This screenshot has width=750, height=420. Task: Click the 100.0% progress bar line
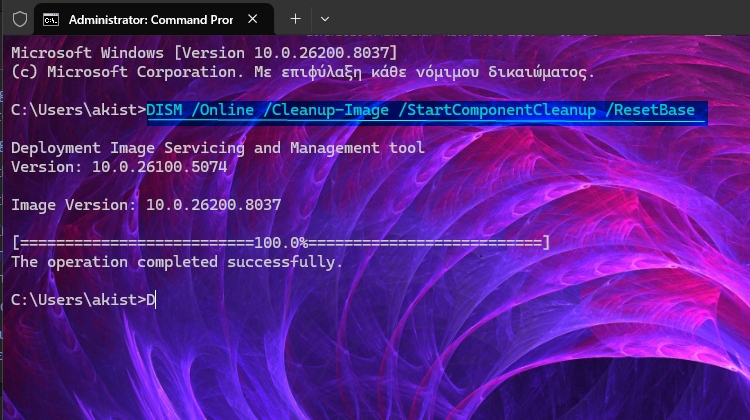(281, 243)
